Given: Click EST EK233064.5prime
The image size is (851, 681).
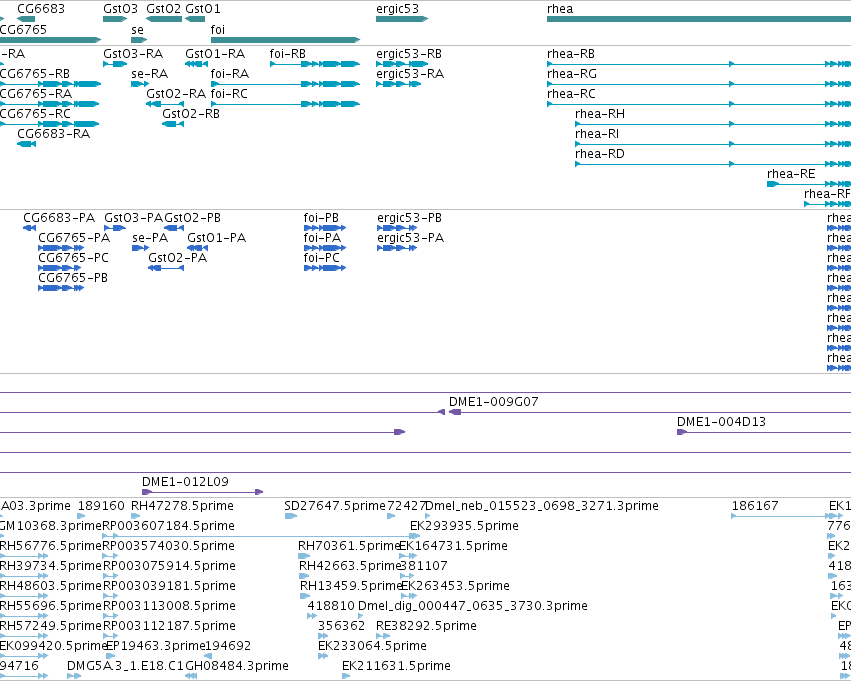Looking at the screenshot, I should tap(323, 655).
